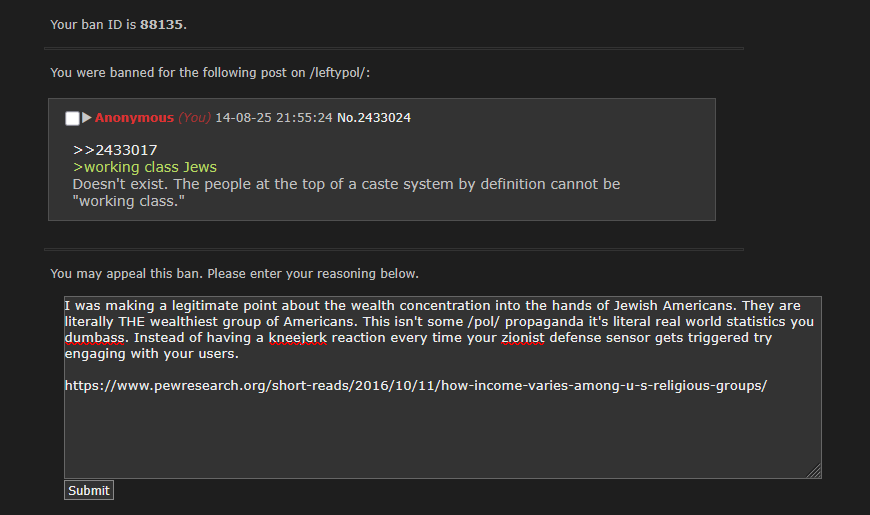
Task: Click the Submit button
Action: click(x=89, y=491)
